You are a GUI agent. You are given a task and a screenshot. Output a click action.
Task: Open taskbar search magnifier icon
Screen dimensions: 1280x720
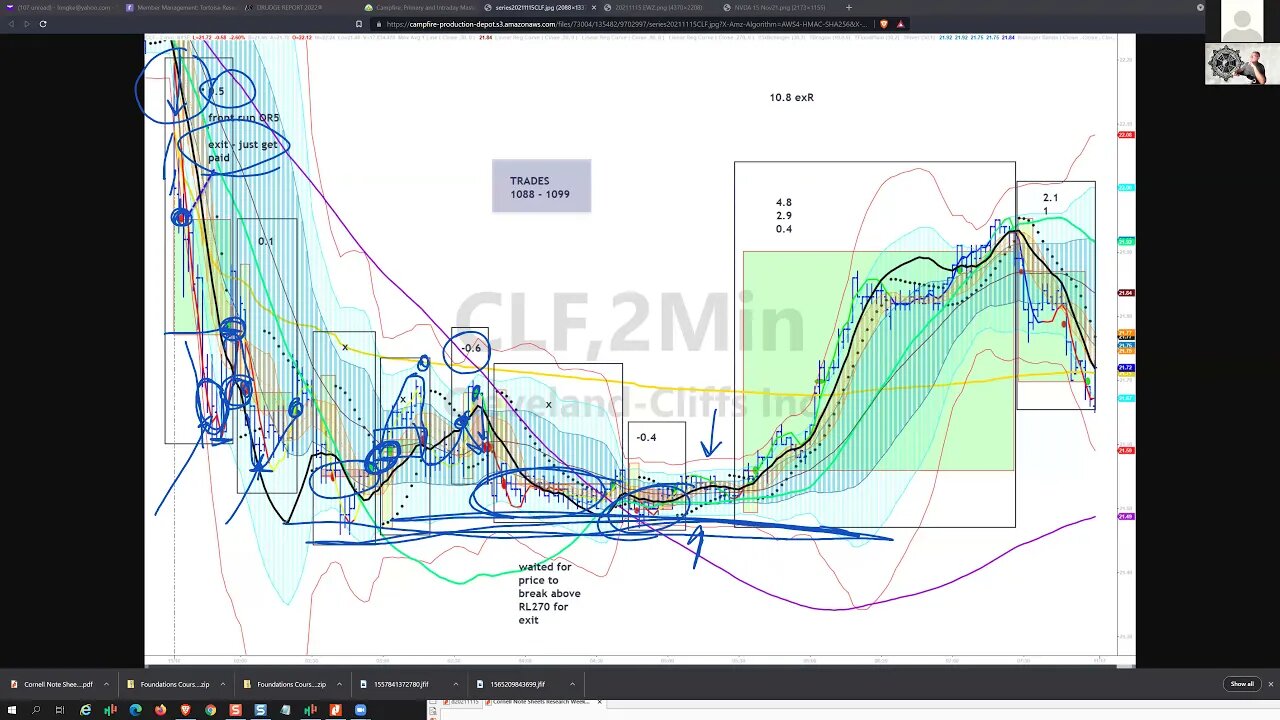36,710
